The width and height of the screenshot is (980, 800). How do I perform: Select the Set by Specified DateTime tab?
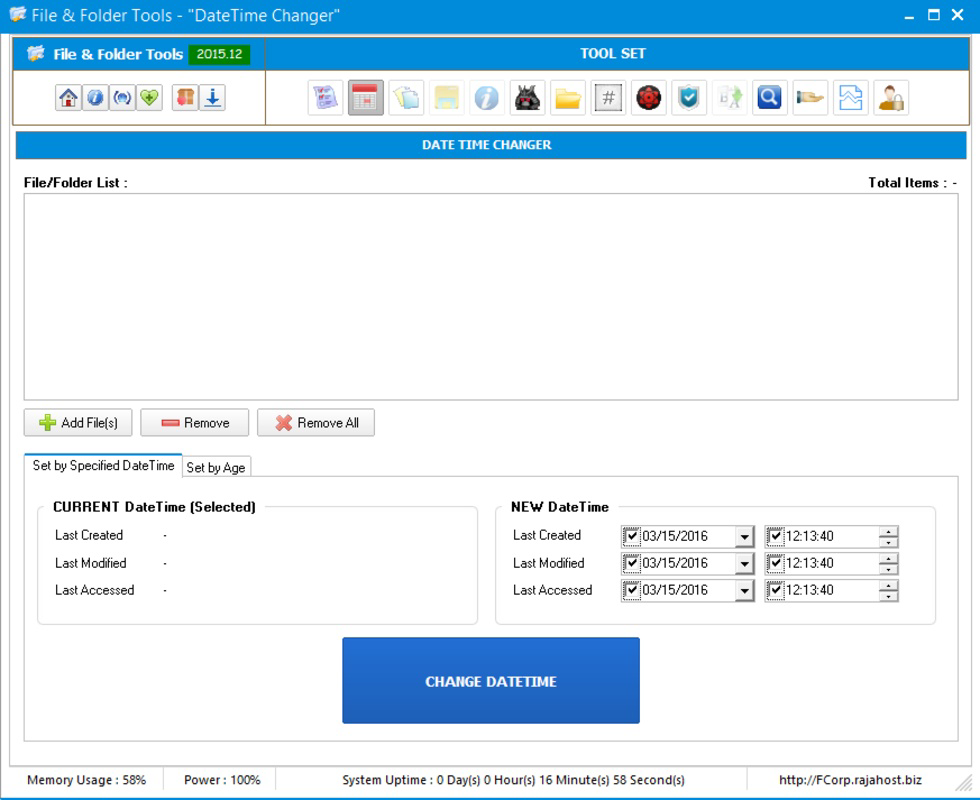(x=103, y=466)
